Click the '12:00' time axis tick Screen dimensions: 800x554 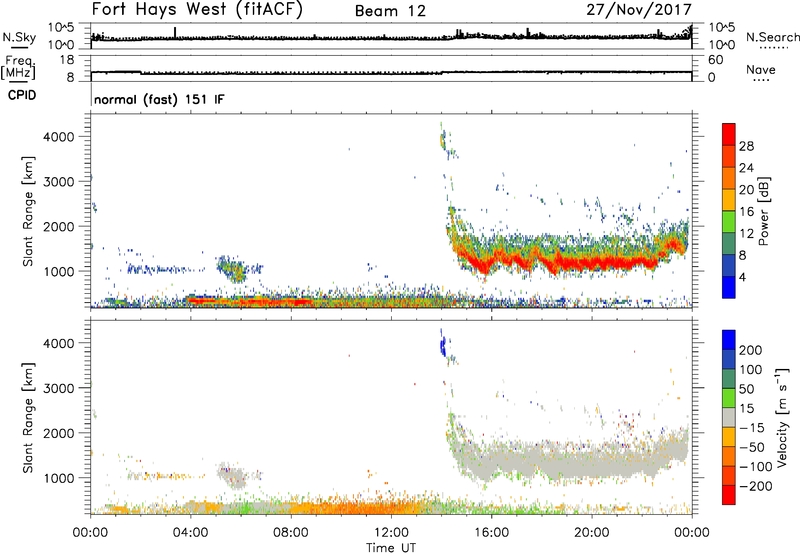coord(391,533)
